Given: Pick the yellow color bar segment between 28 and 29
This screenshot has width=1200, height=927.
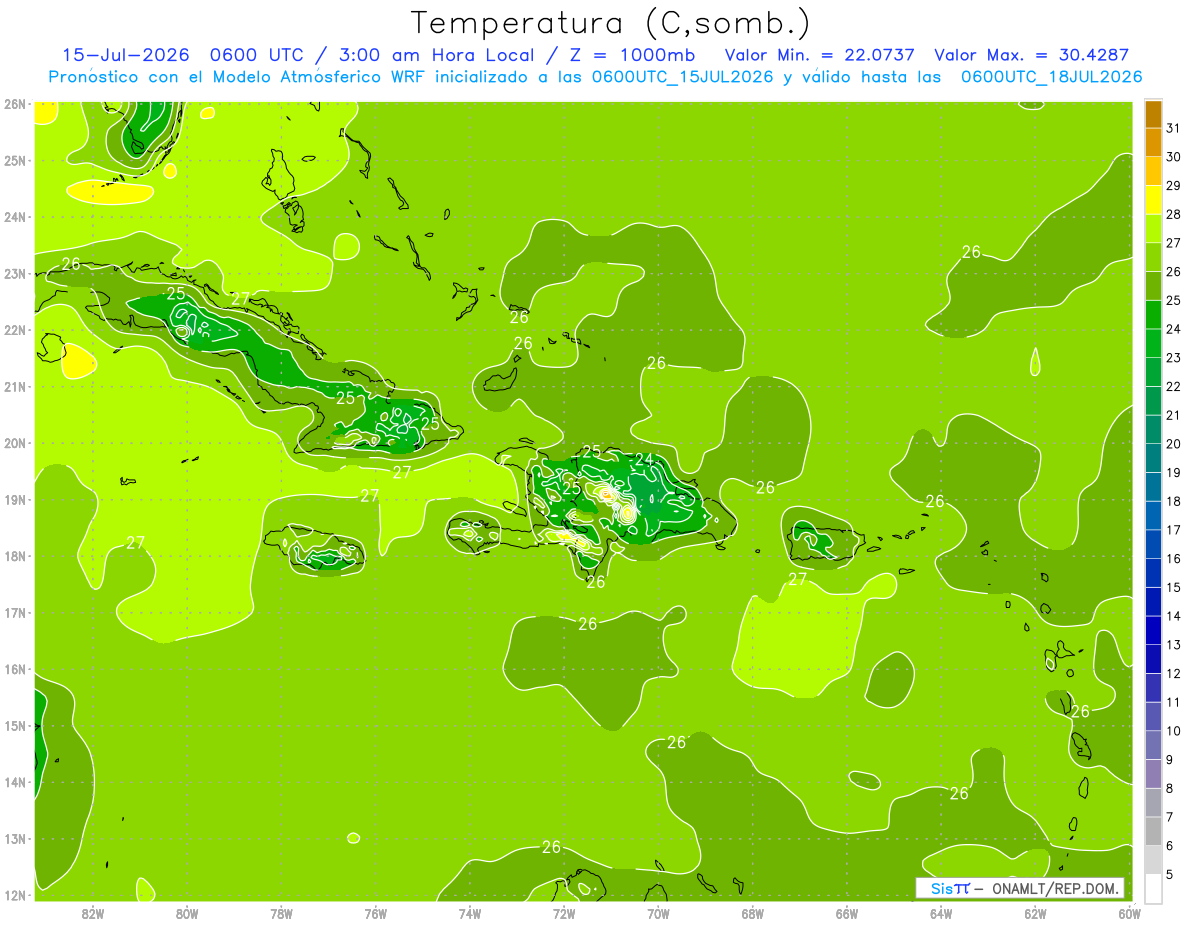Looking at the screenshot, I should [x=1153, y=199].
